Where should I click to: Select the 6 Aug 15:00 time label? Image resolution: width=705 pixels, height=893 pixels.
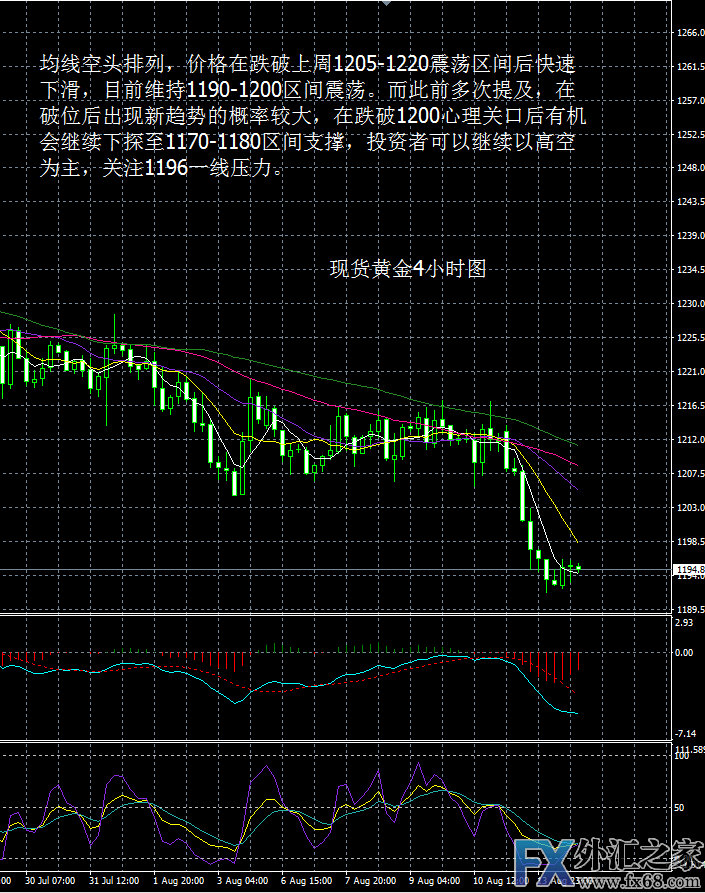[308, 882]
